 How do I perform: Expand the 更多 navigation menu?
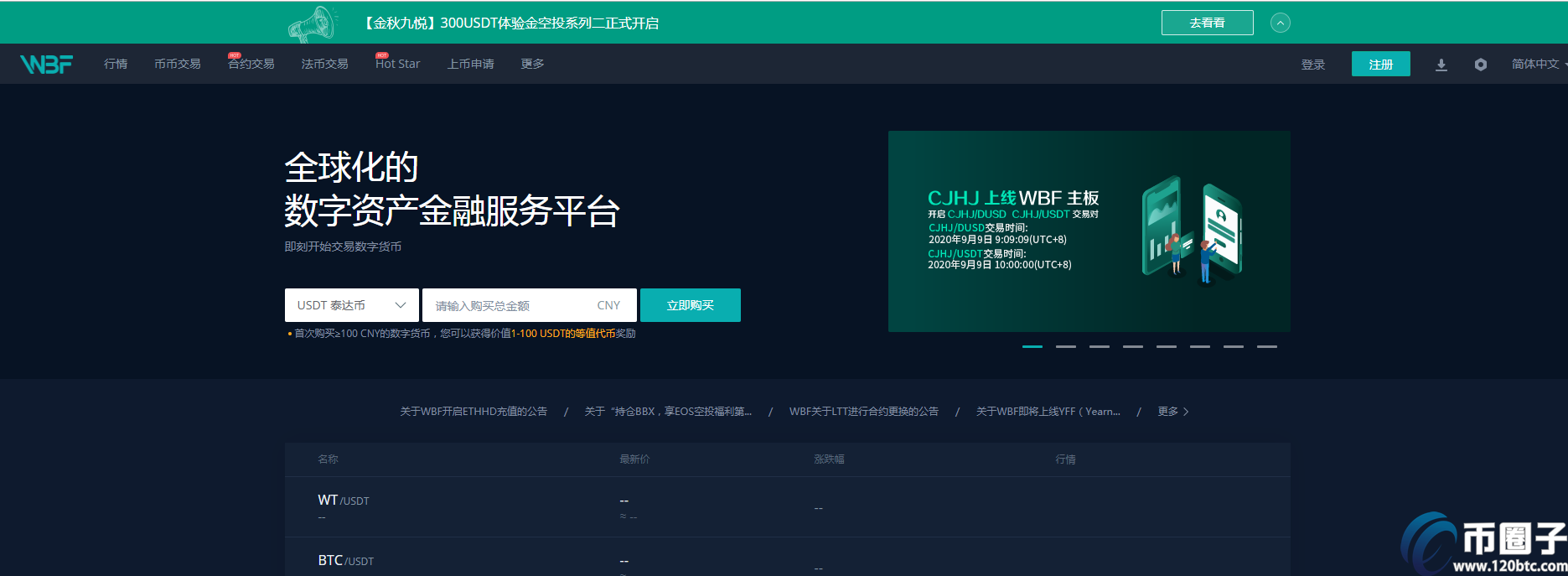point(532,64)
